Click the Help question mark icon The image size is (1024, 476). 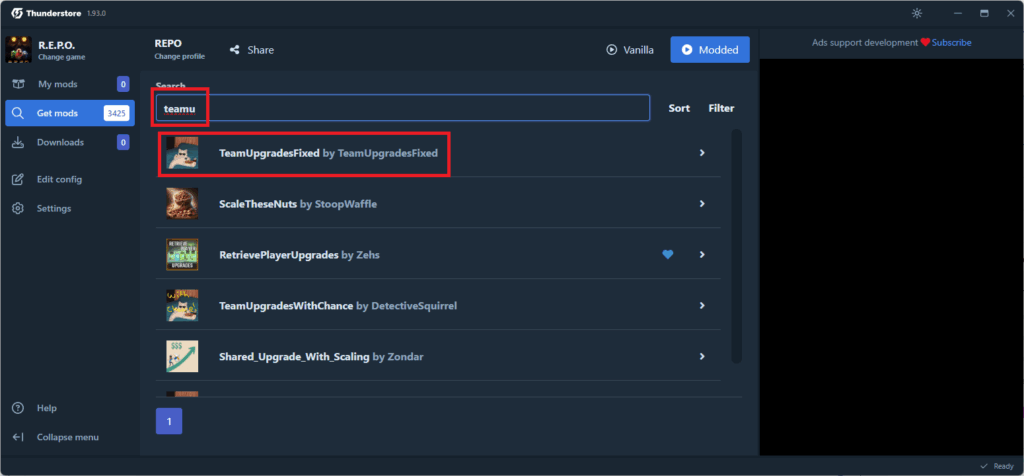[x=18, y=408]
